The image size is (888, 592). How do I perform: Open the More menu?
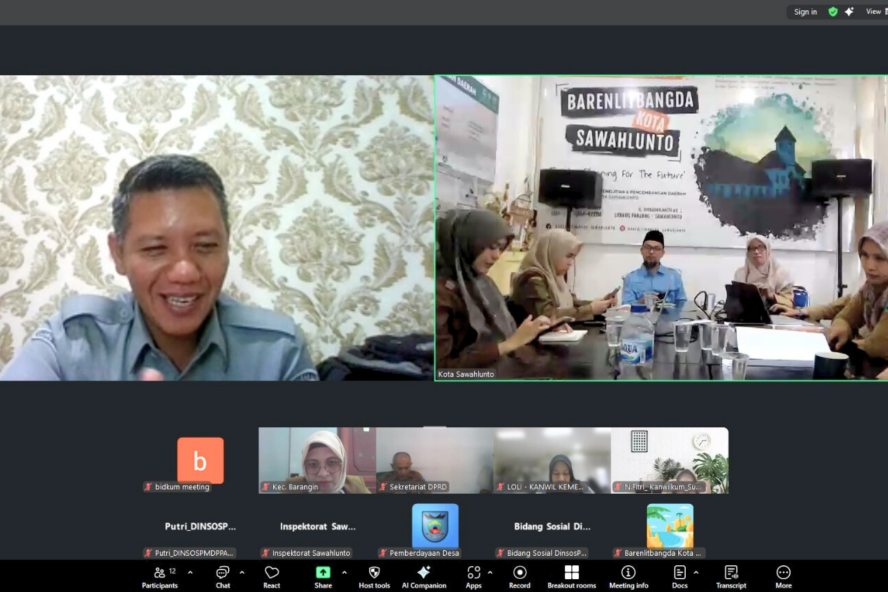tap(783, 576)
